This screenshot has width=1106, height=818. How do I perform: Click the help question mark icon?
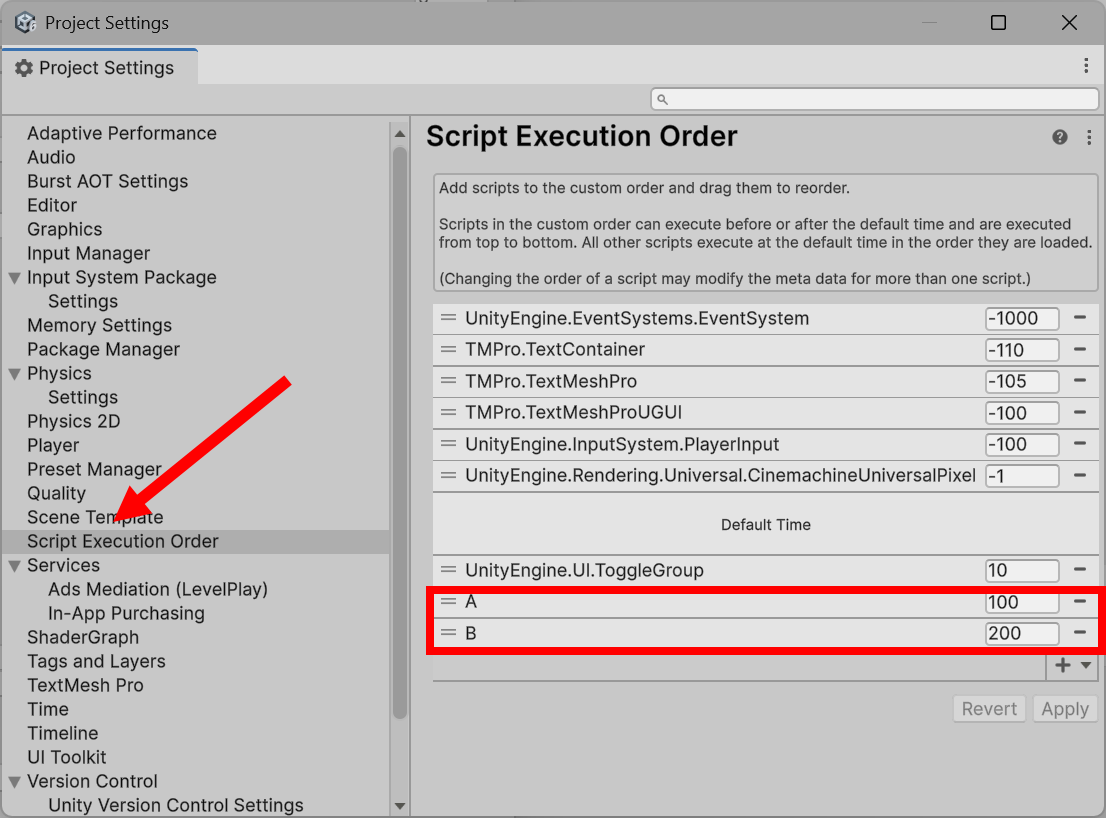(1059, 137)
